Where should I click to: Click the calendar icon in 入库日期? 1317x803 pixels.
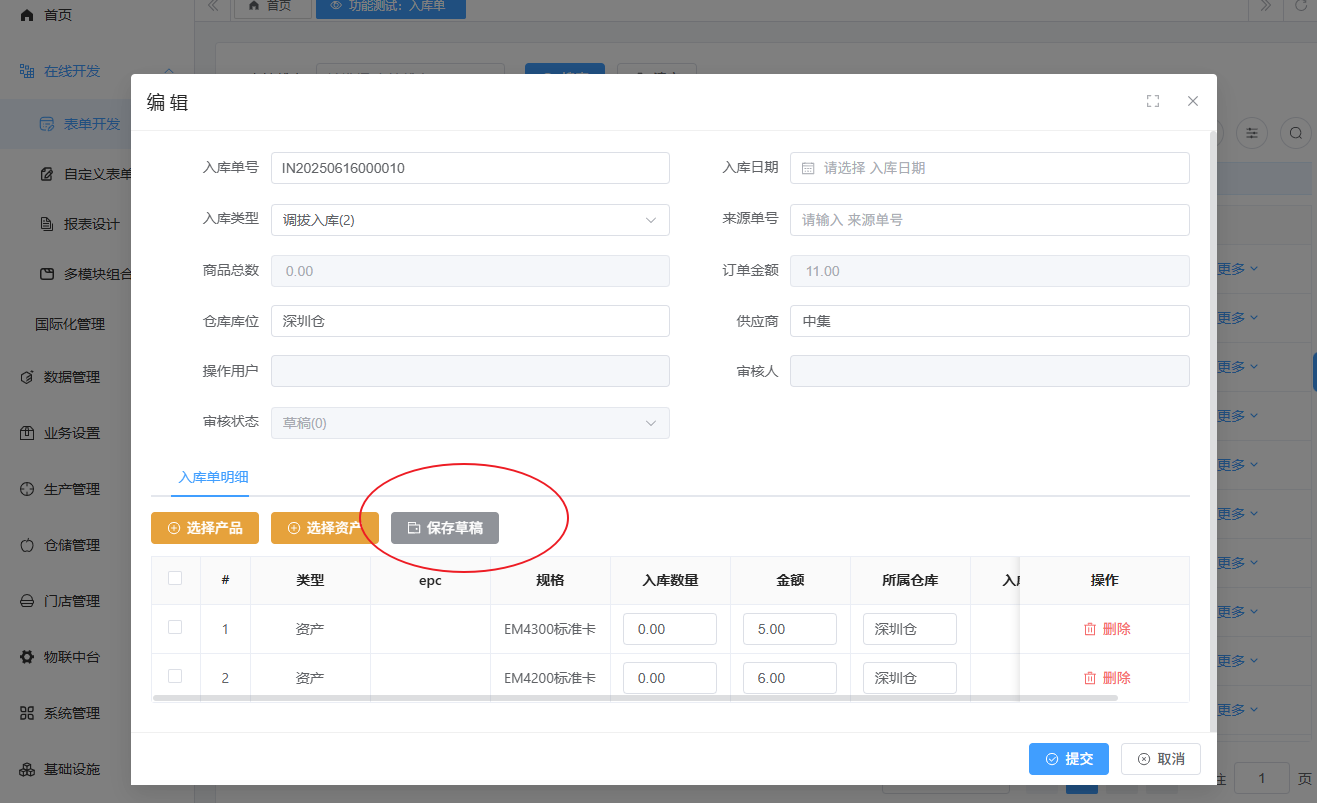(x=808, y=168)
